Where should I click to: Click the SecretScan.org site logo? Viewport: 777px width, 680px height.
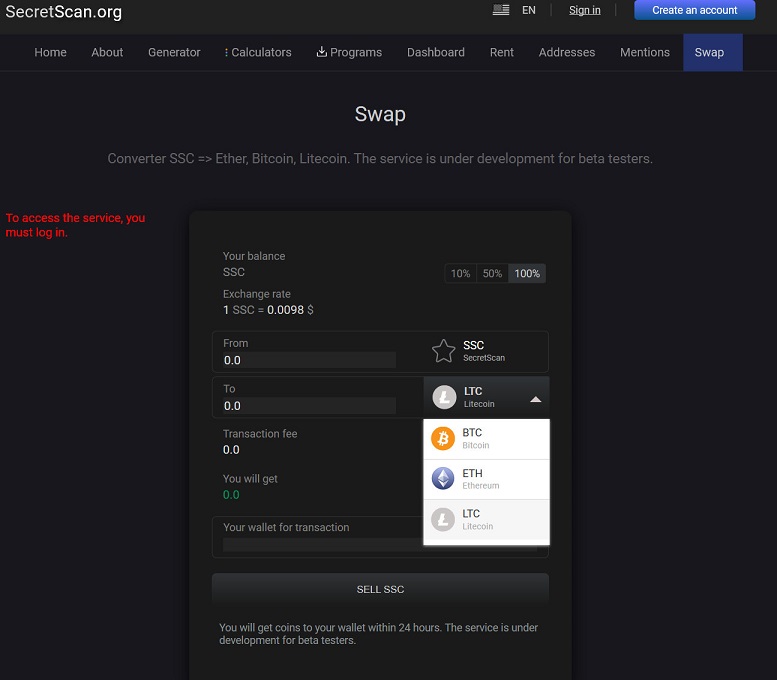pyautogui.click(x=63, y=11)
